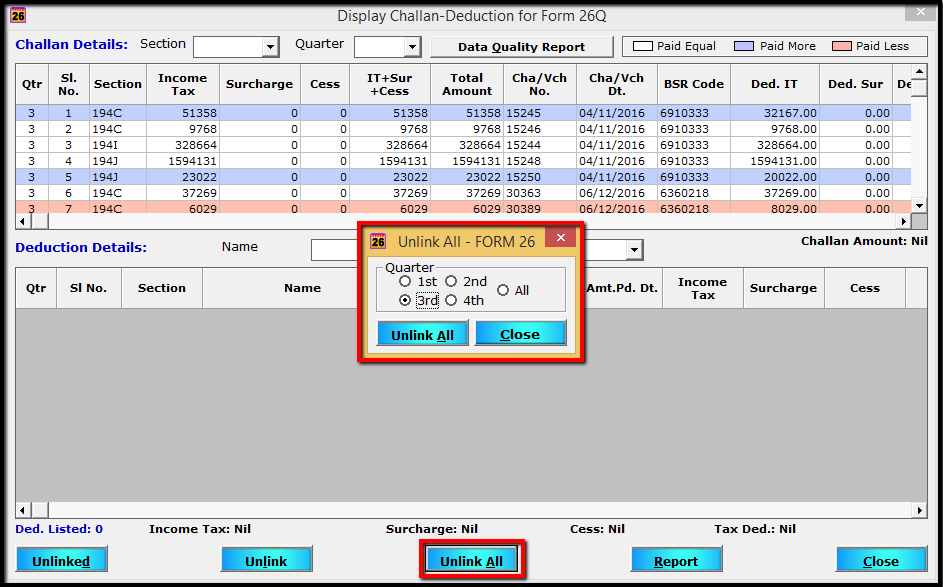Open the Quarter dropdown in Challan Details
This screenshot has height=587, width=943.
click(x=412, y=47)
